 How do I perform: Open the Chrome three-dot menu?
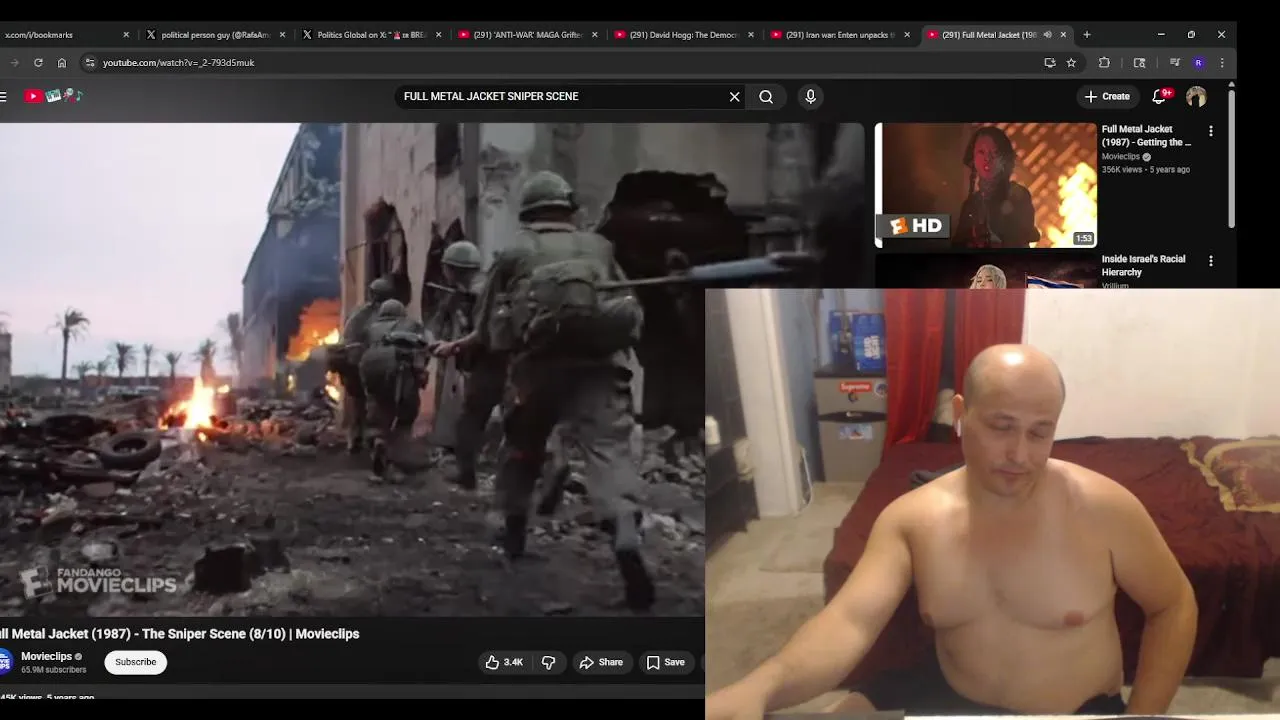(x=1221, y=62)
